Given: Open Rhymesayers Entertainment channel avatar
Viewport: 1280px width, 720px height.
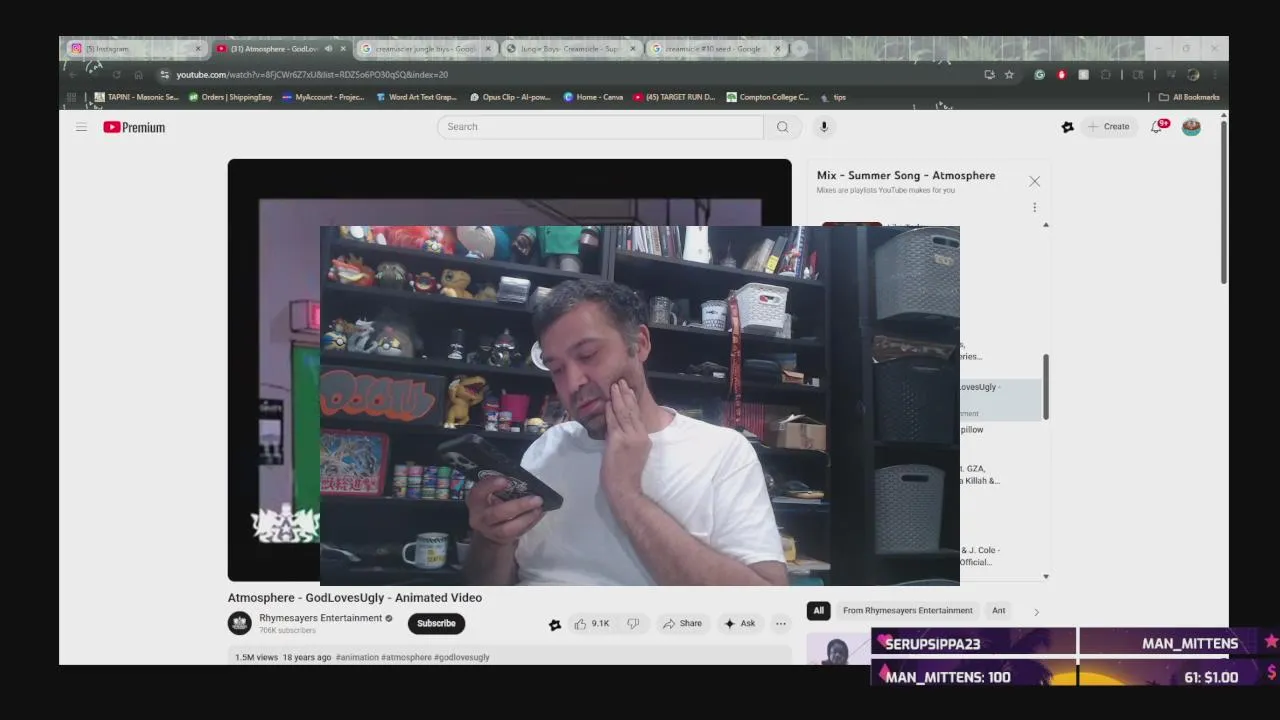Looking at the screenshot, I should pyautogui.click(x=240, y=623).
